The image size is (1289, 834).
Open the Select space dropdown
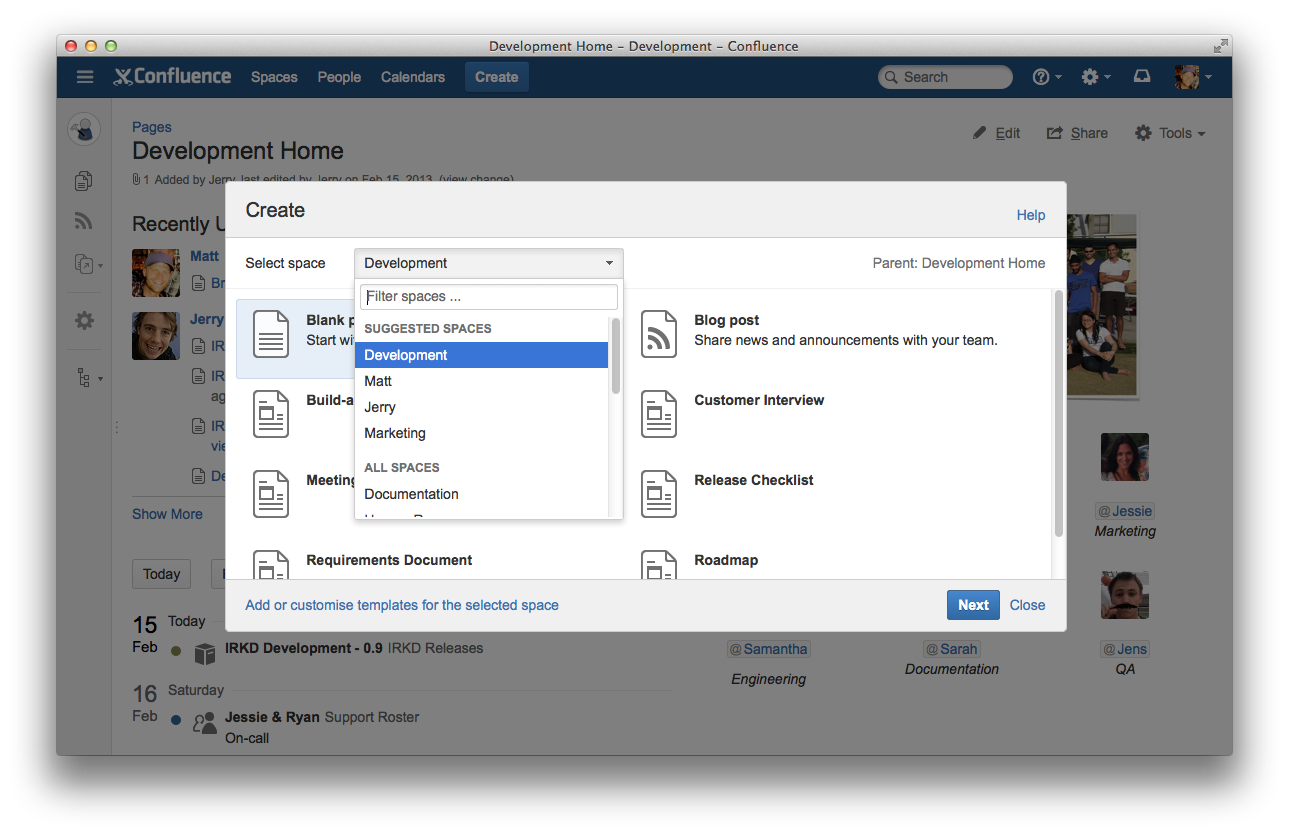pyautogui.click(x=489, y=263)
